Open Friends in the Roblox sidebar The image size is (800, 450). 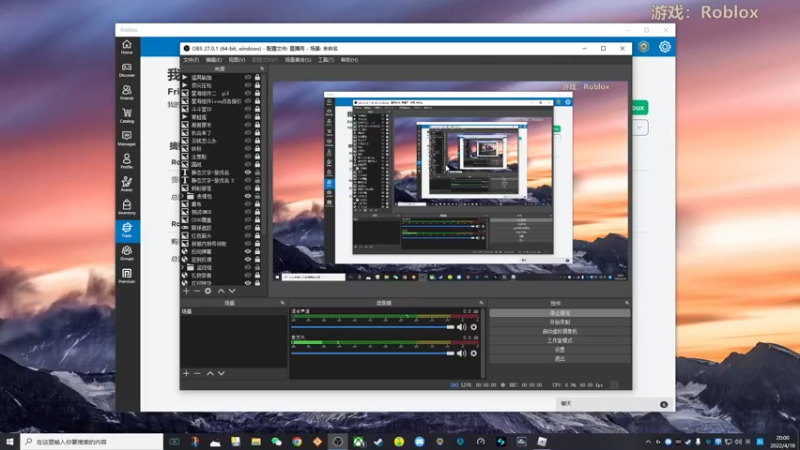click(x=127, y=93)
